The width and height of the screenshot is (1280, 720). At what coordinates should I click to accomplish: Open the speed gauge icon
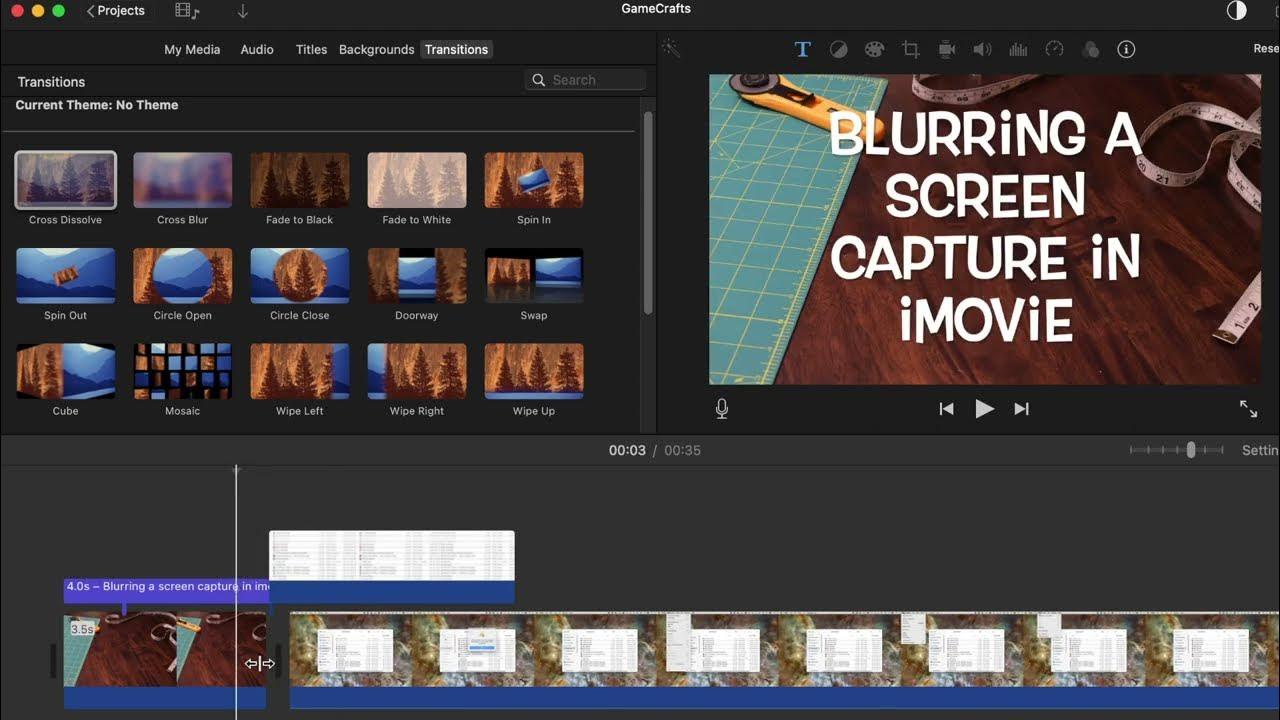[1054, 49]
